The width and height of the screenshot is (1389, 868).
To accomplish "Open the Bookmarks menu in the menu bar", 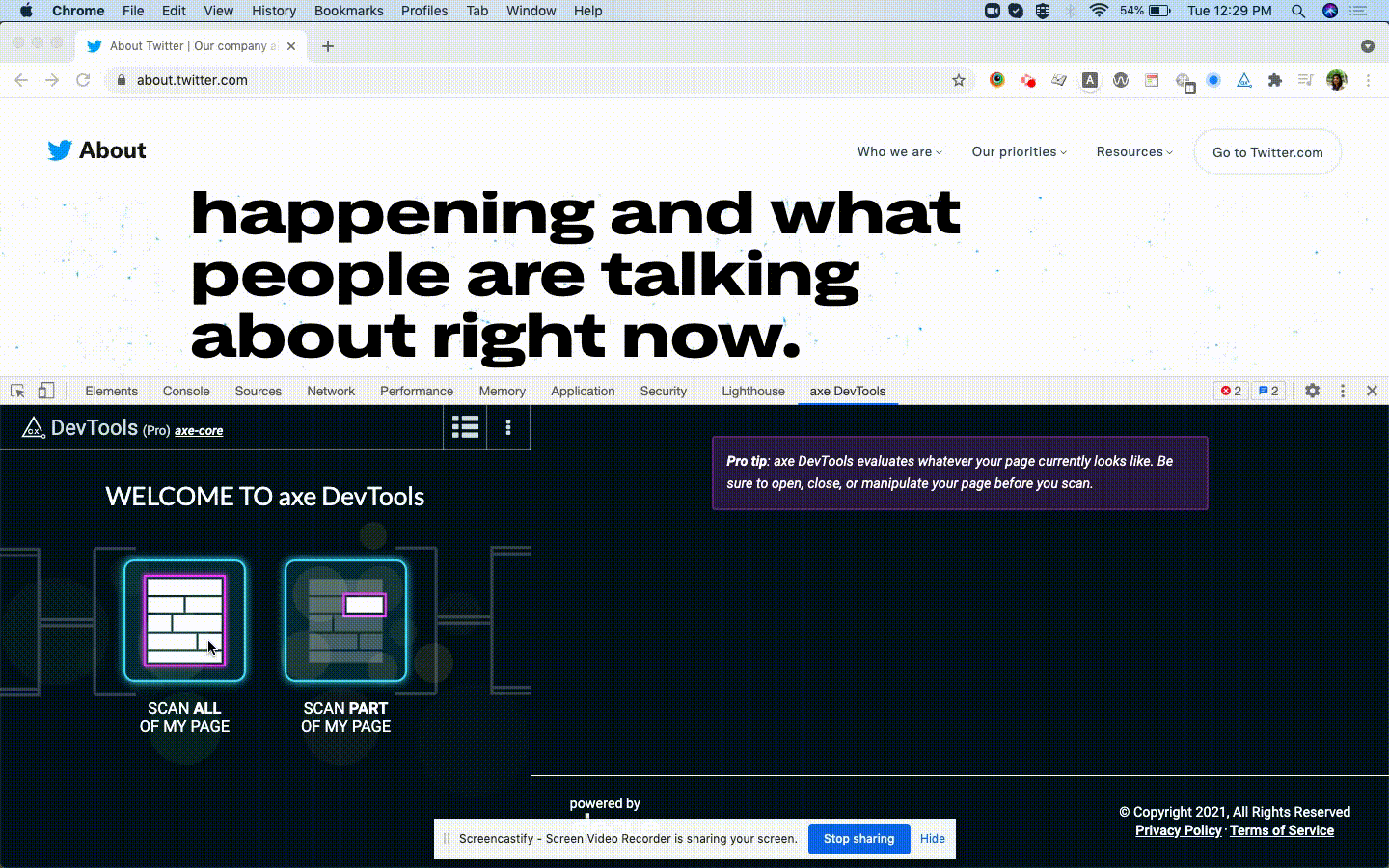I will tap(348, 11).
